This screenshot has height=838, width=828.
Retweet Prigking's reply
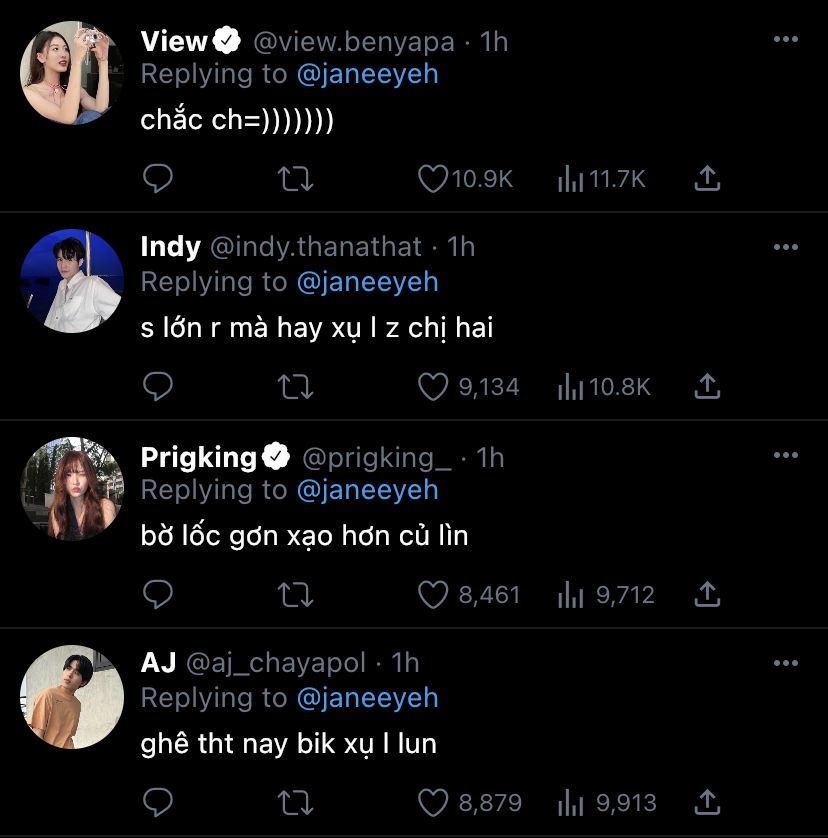[296, 595]
